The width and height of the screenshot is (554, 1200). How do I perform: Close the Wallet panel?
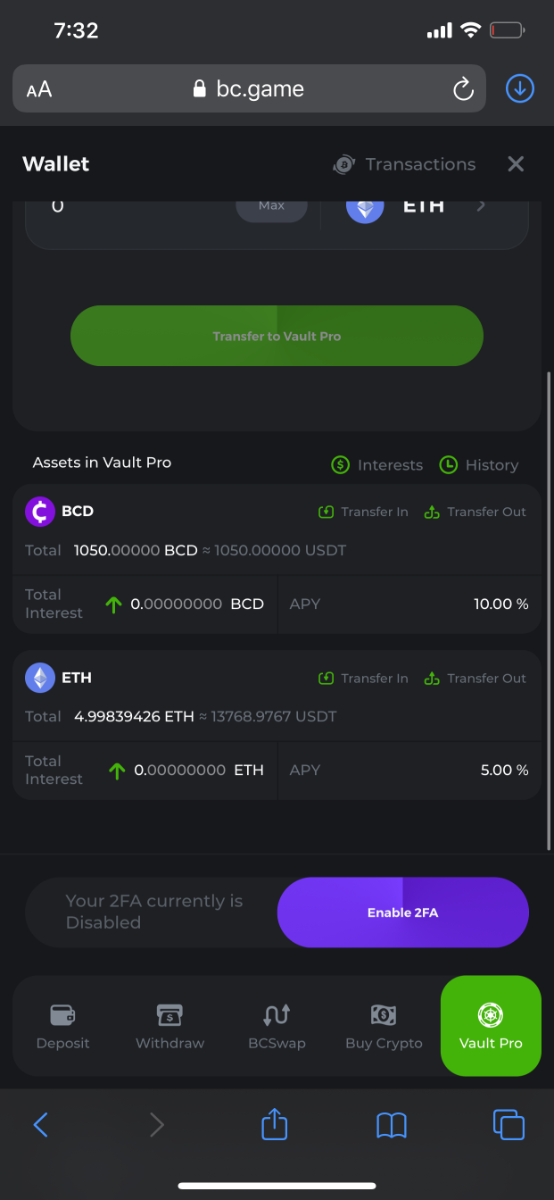coord(516,164)
